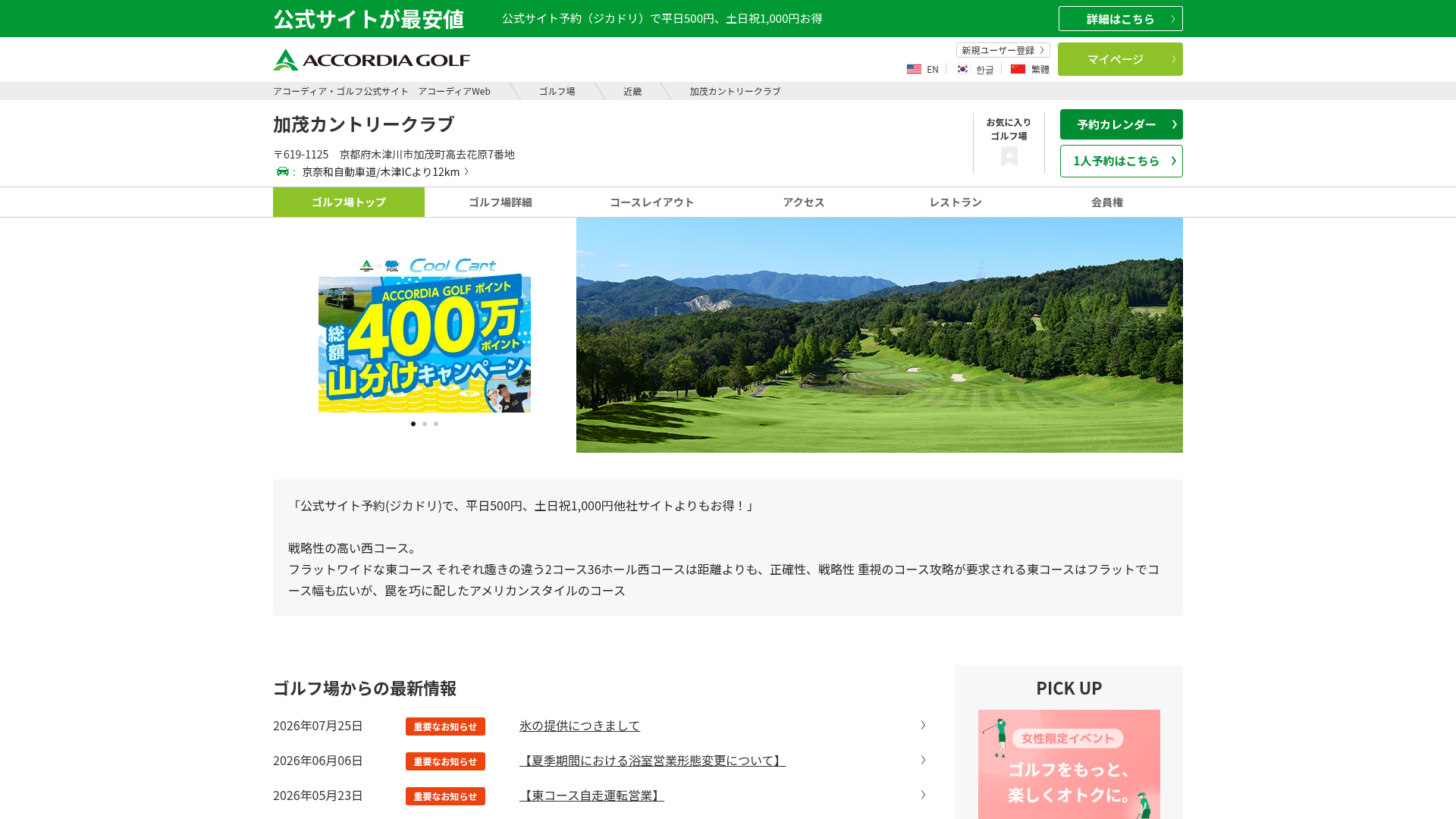The image size is (1456, 819).
Task: Toggle the favorite golf course star icon
Action: (1009, 156)
